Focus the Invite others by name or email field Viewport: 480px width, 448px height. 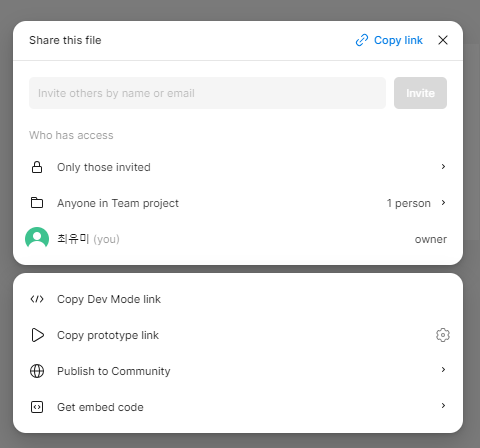point(207,93)
